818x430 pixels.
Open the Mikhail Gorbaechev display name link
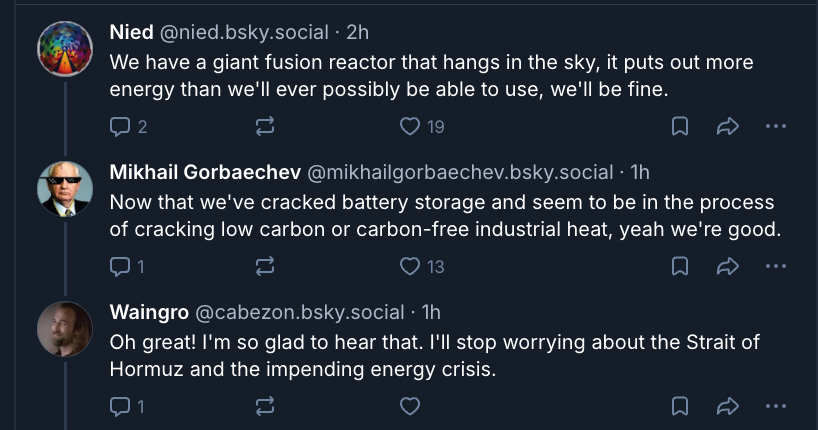202,172
